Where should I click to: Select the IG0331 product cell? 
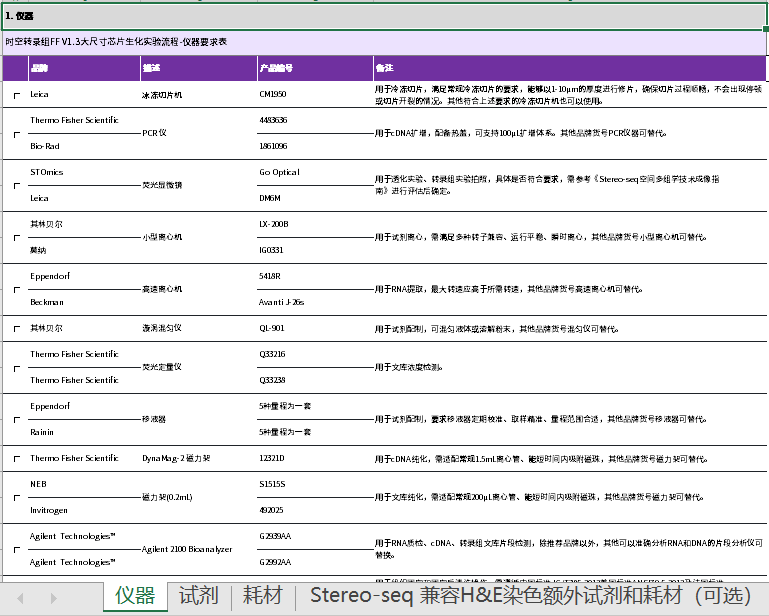coord(315,250)
